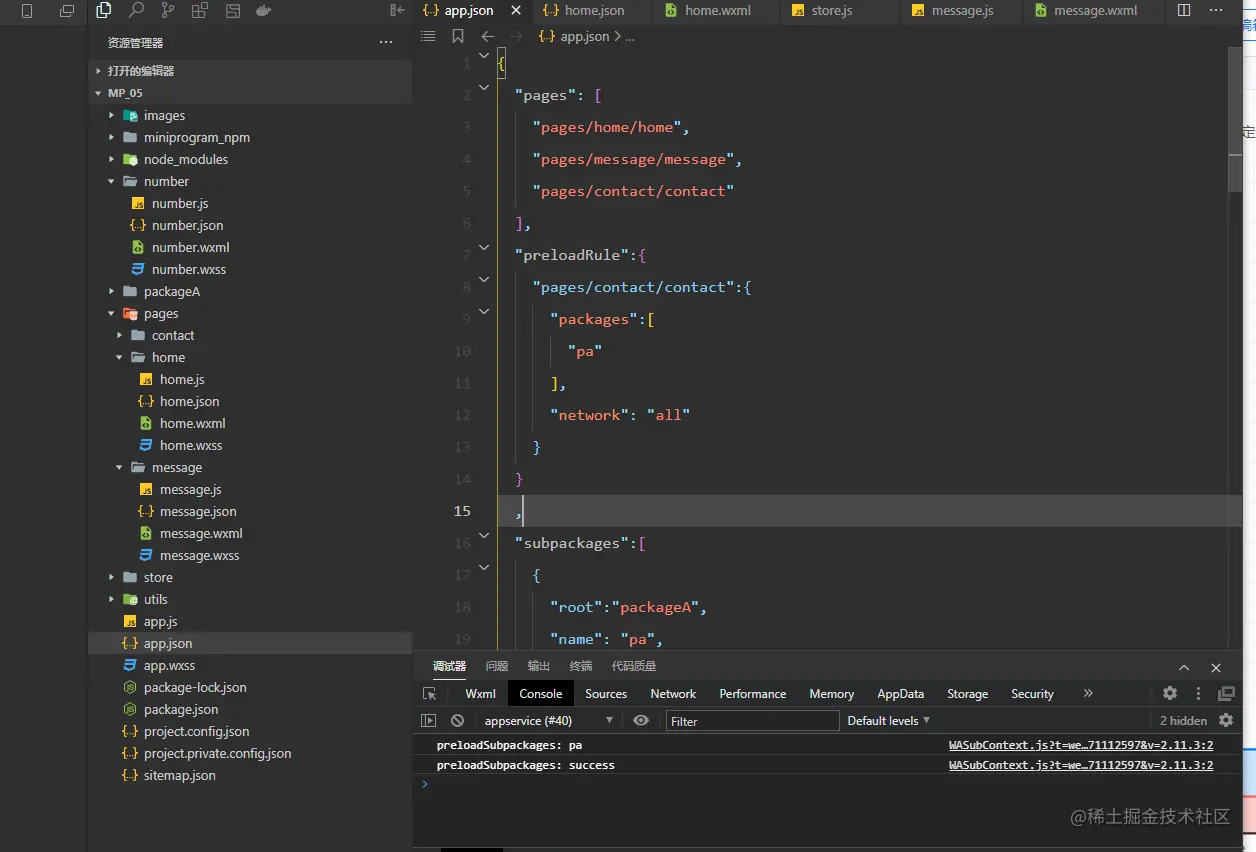1256x852 pixels.
Task: Click the simulator phone icon
Action: point(27,11)
